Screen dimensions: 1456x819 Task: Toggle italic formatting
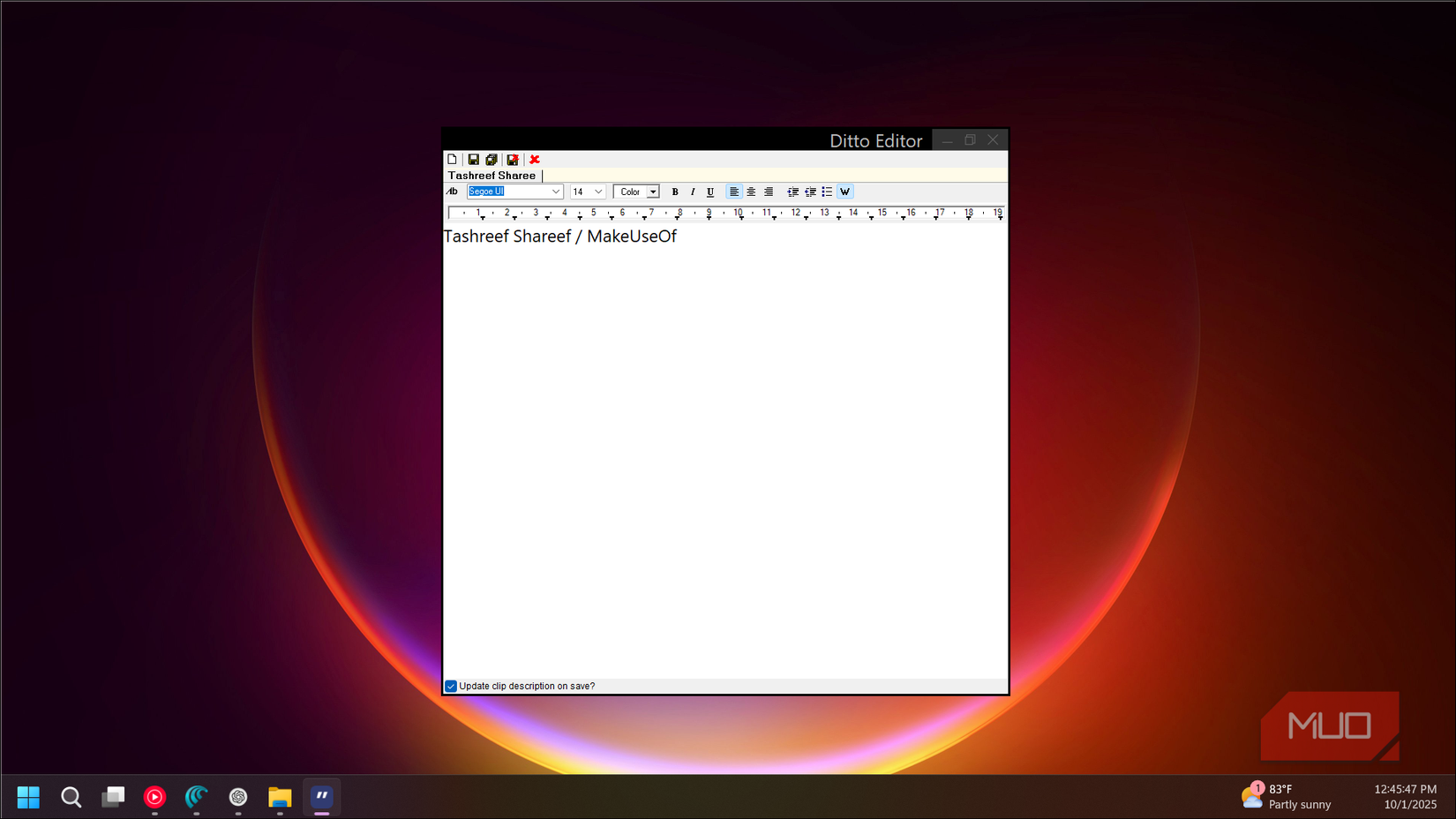coord(693,192)
